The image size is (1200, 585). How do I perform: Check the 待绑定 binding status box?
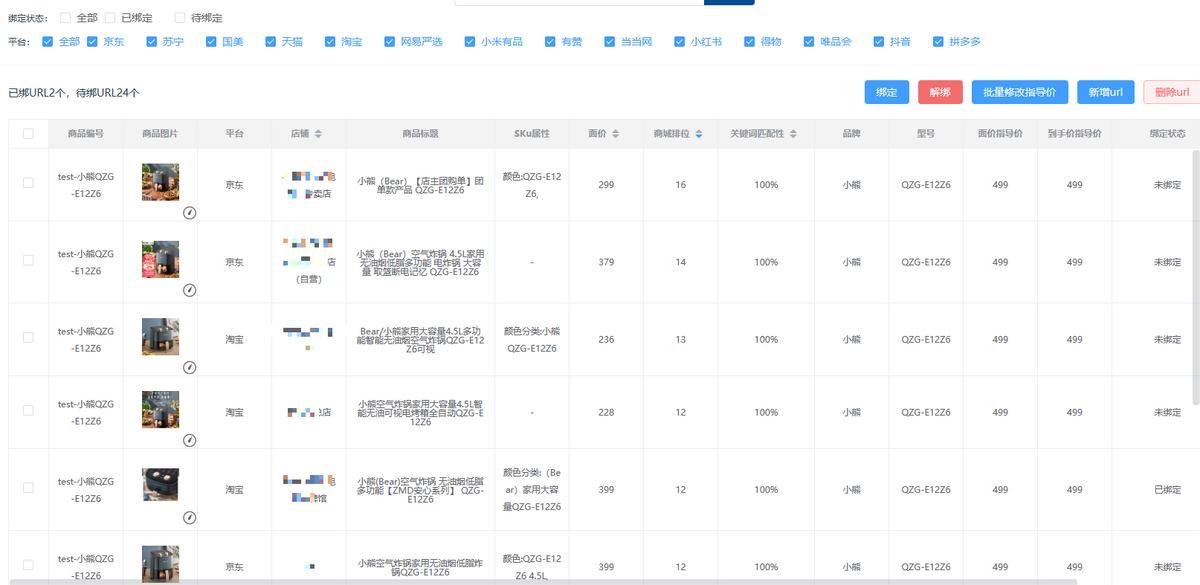(x=180, y=18)
